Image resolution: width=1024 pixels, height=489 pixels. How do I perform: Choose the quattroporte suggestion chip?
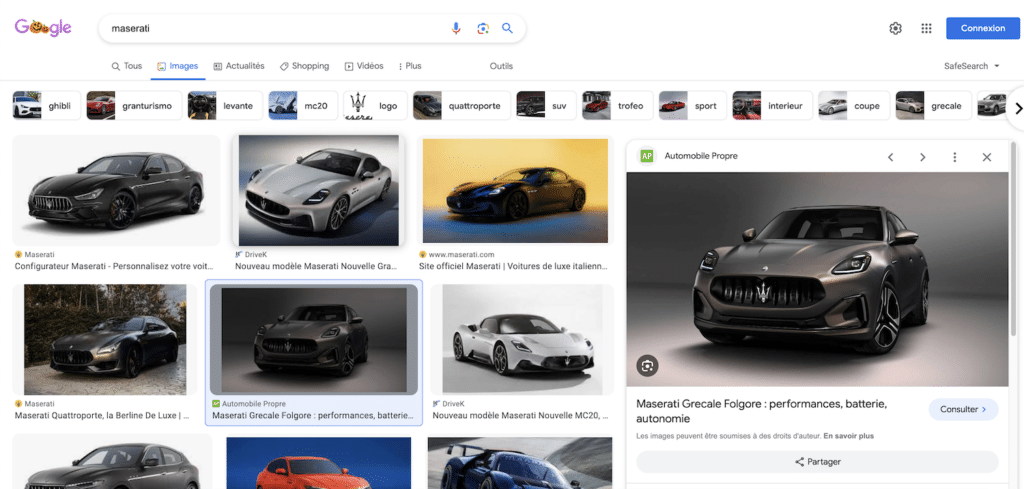point(462,106)
